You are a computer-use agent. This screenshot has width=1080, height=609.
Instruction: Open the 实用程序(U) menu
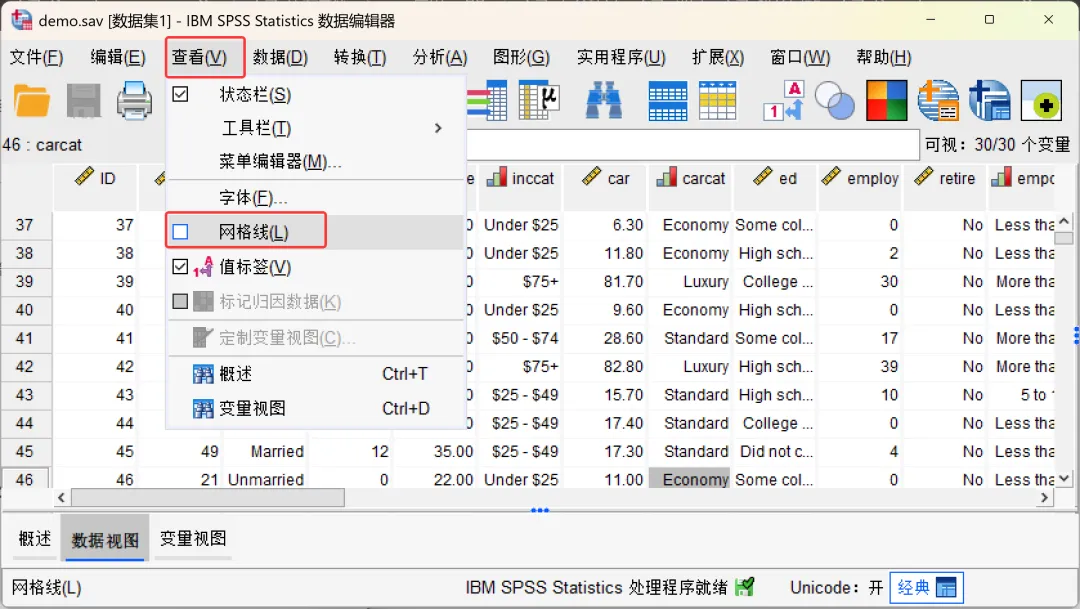(x=621, y=57)
